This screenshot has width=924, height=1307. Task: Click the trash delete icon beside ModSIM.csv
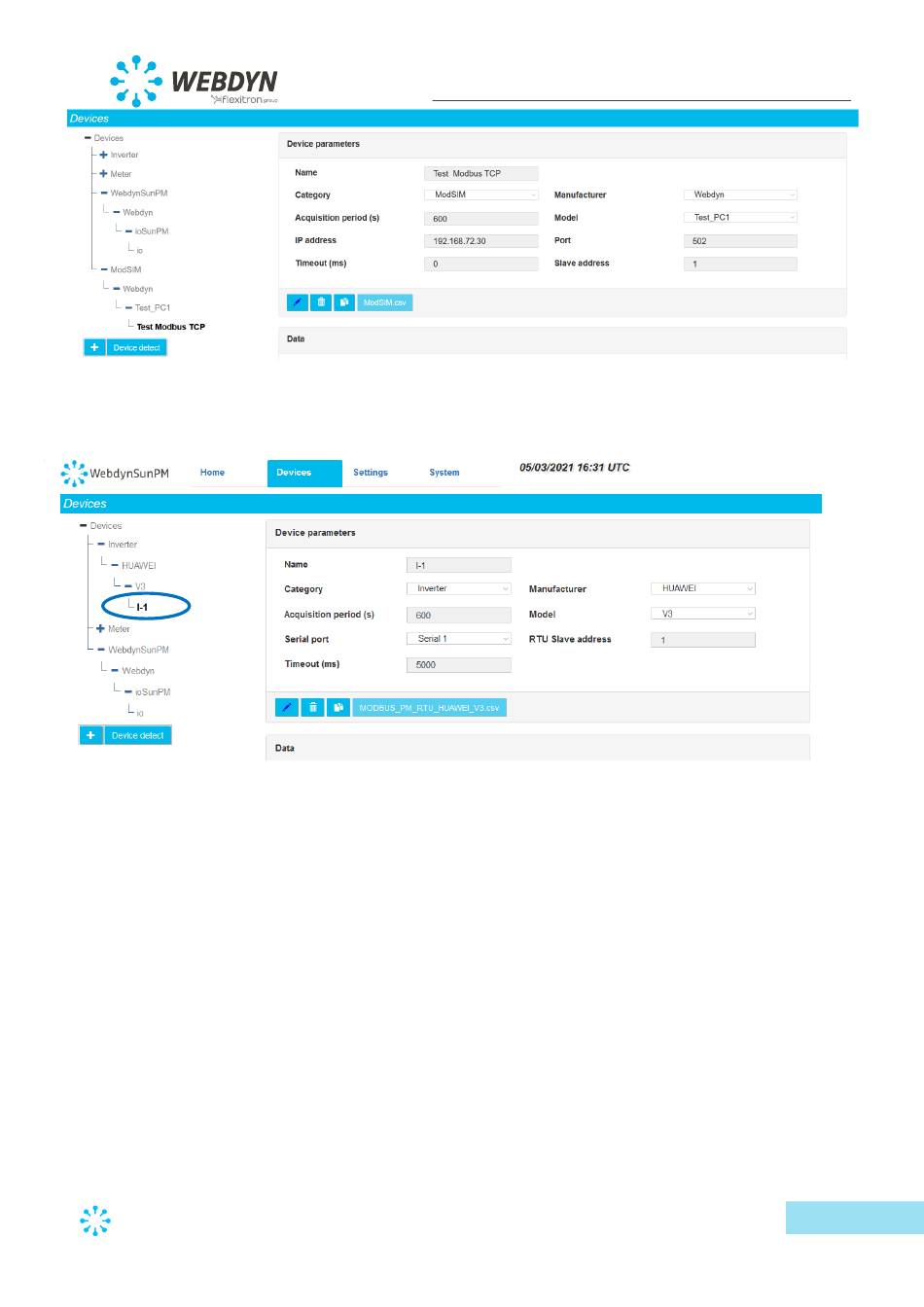click(321, 302)
